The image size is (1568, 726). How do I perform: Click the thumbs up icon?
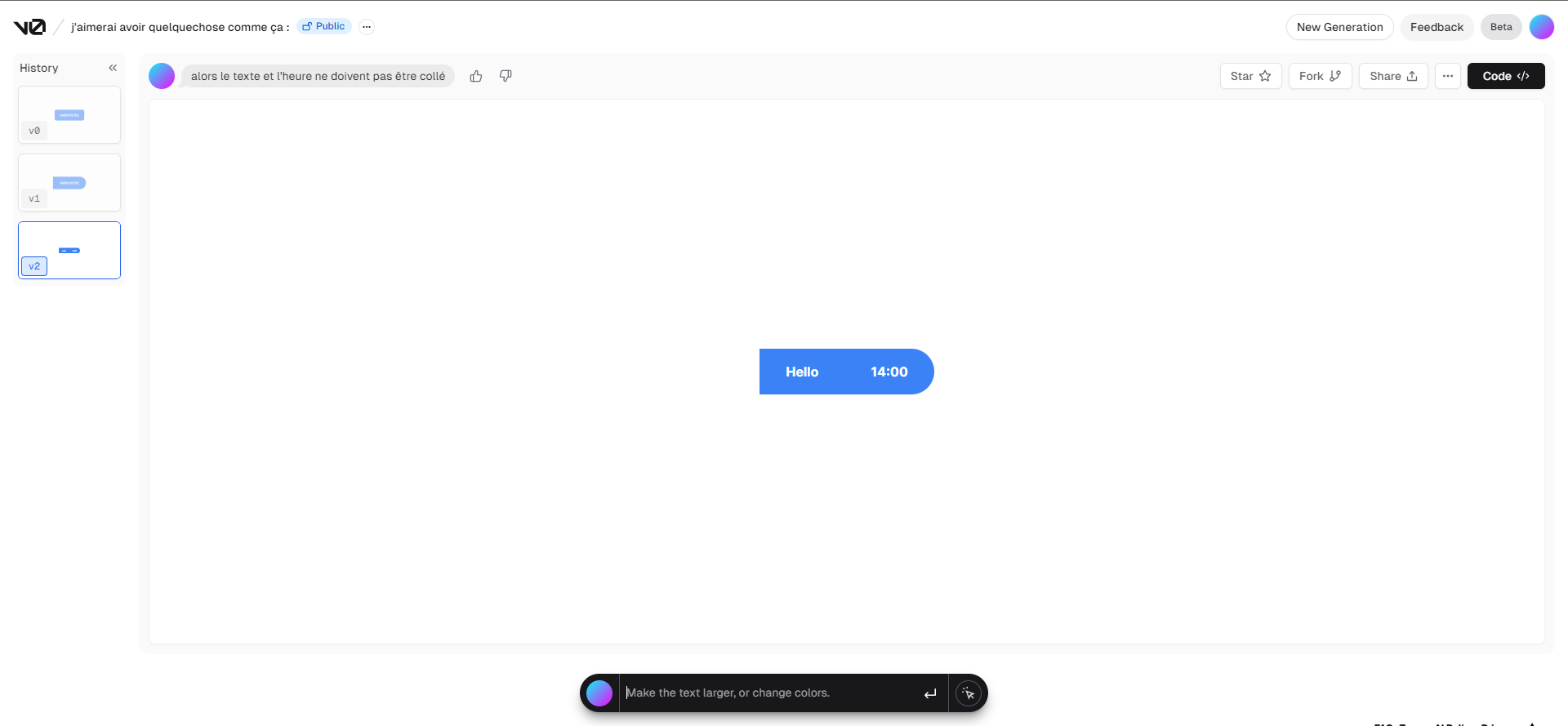[476, 76]
